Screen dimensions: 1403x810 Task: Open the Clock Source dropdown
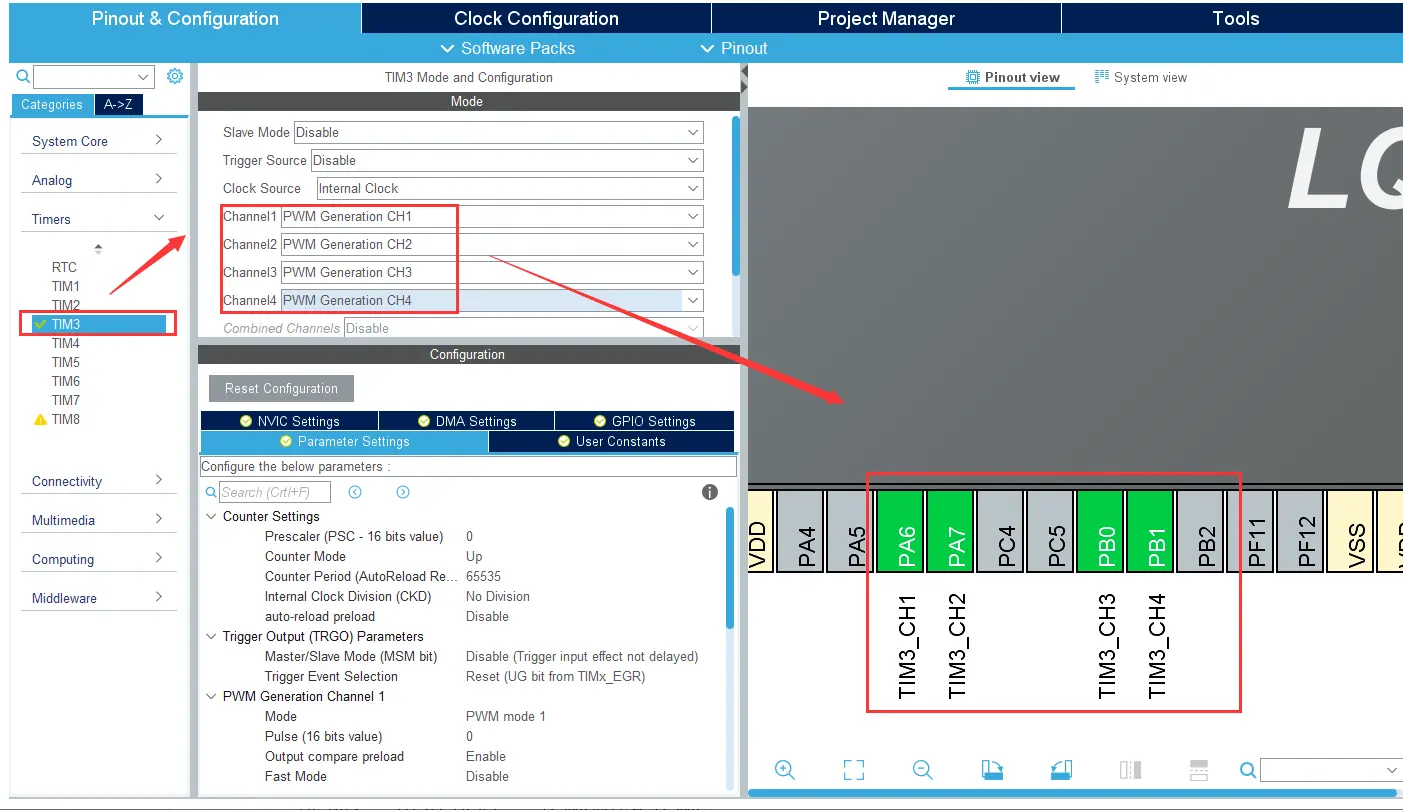click(693, 188)
